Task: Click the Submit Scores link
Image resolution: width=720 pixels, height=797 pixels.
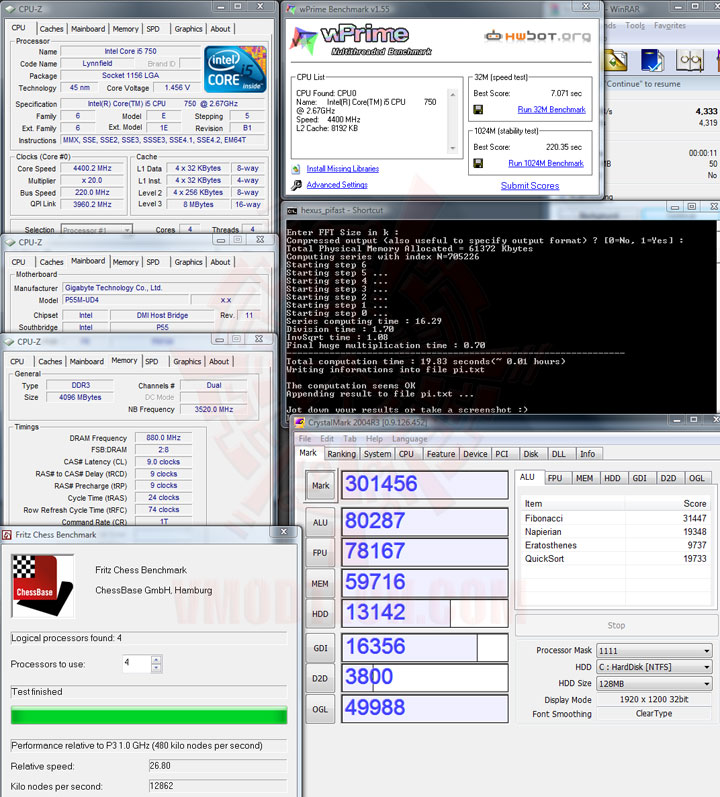Action: (x=530, y=186)
